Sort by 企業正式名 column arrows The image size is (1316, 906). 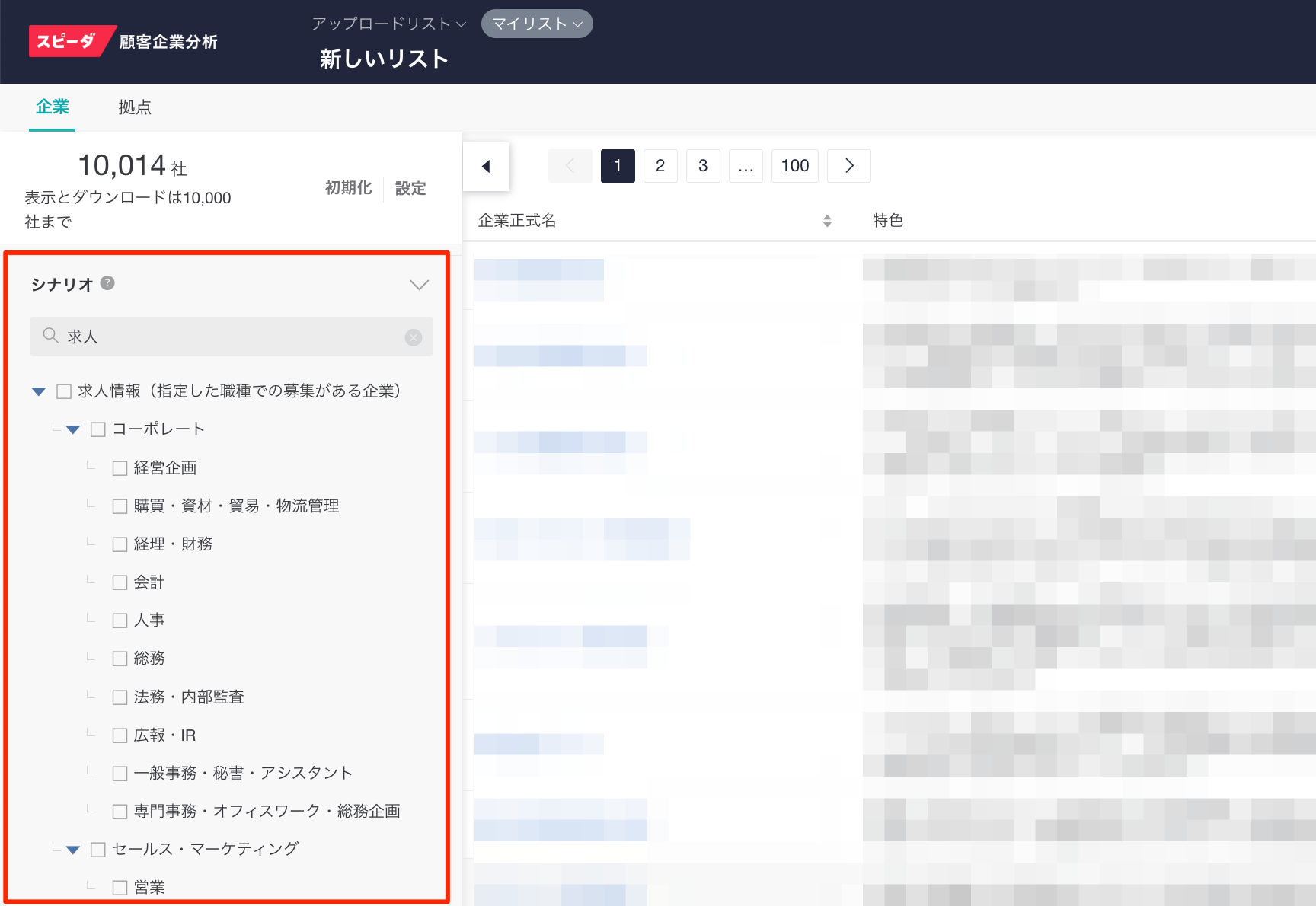[827, 221]
